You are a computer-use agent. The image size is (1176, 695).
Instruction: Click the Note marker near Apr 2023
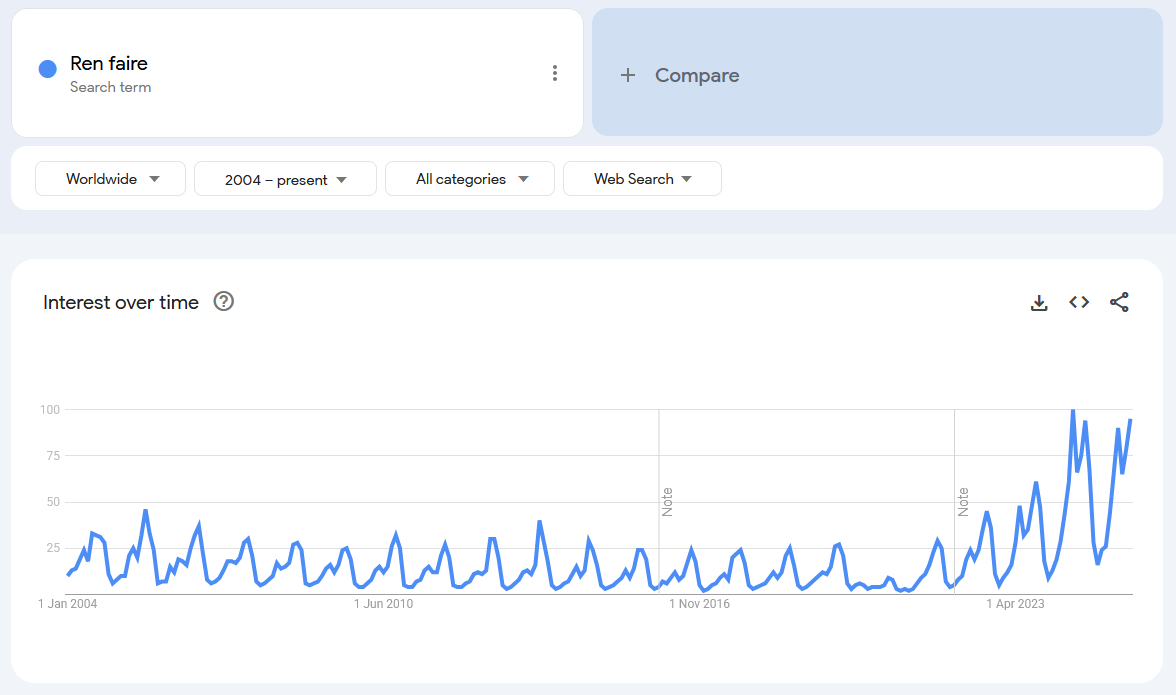tap(963, 502)
